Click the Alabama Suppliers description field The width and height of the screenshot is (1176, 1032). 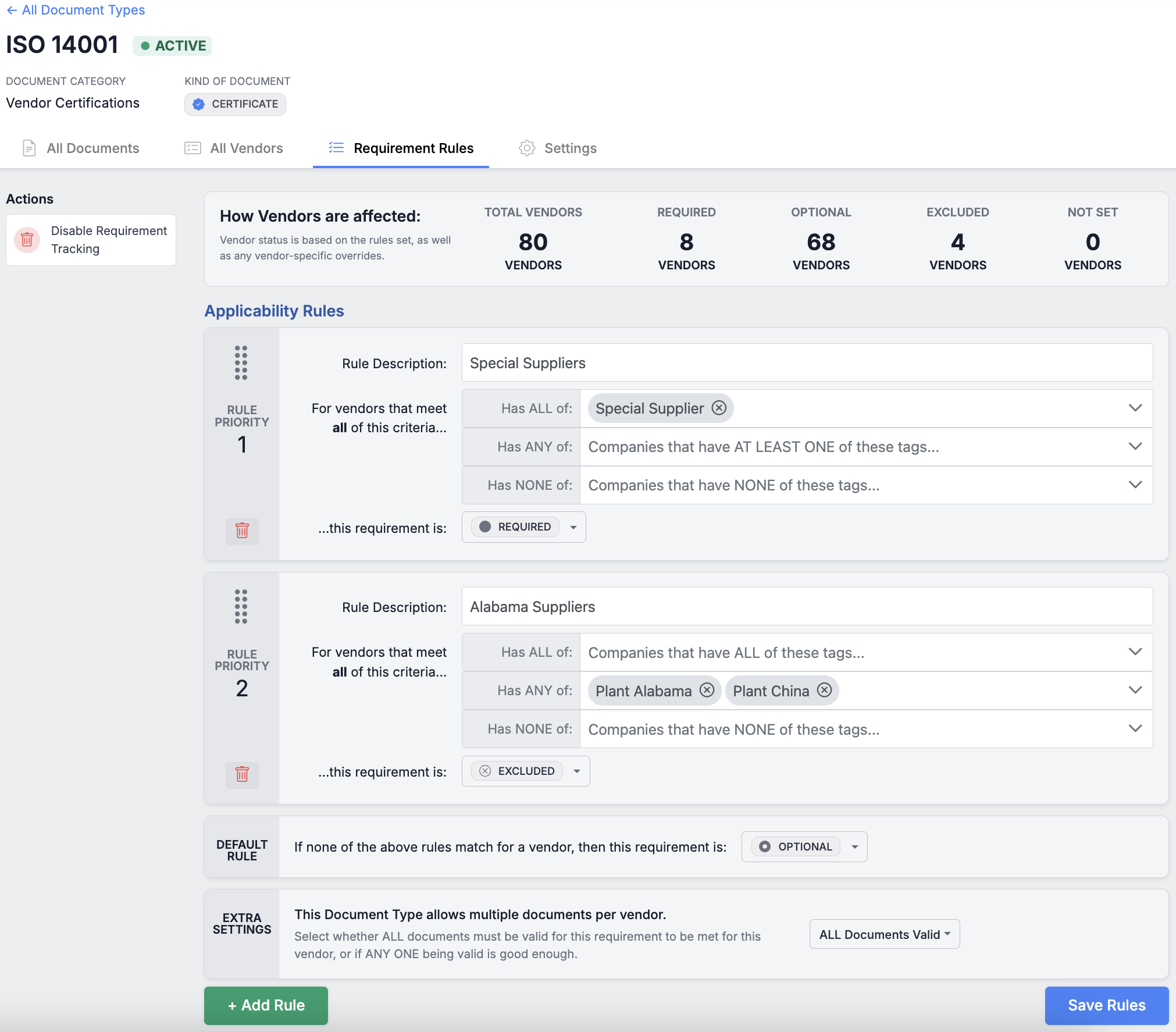tap(807, 607)
